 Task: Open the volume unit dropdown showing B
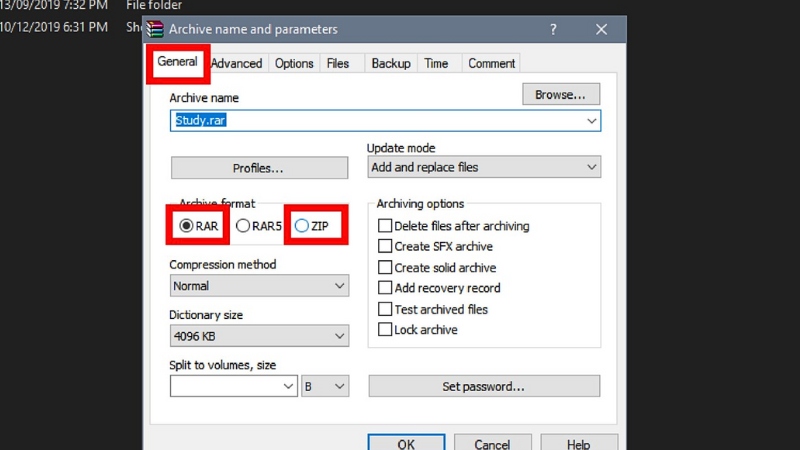[325, 386]
